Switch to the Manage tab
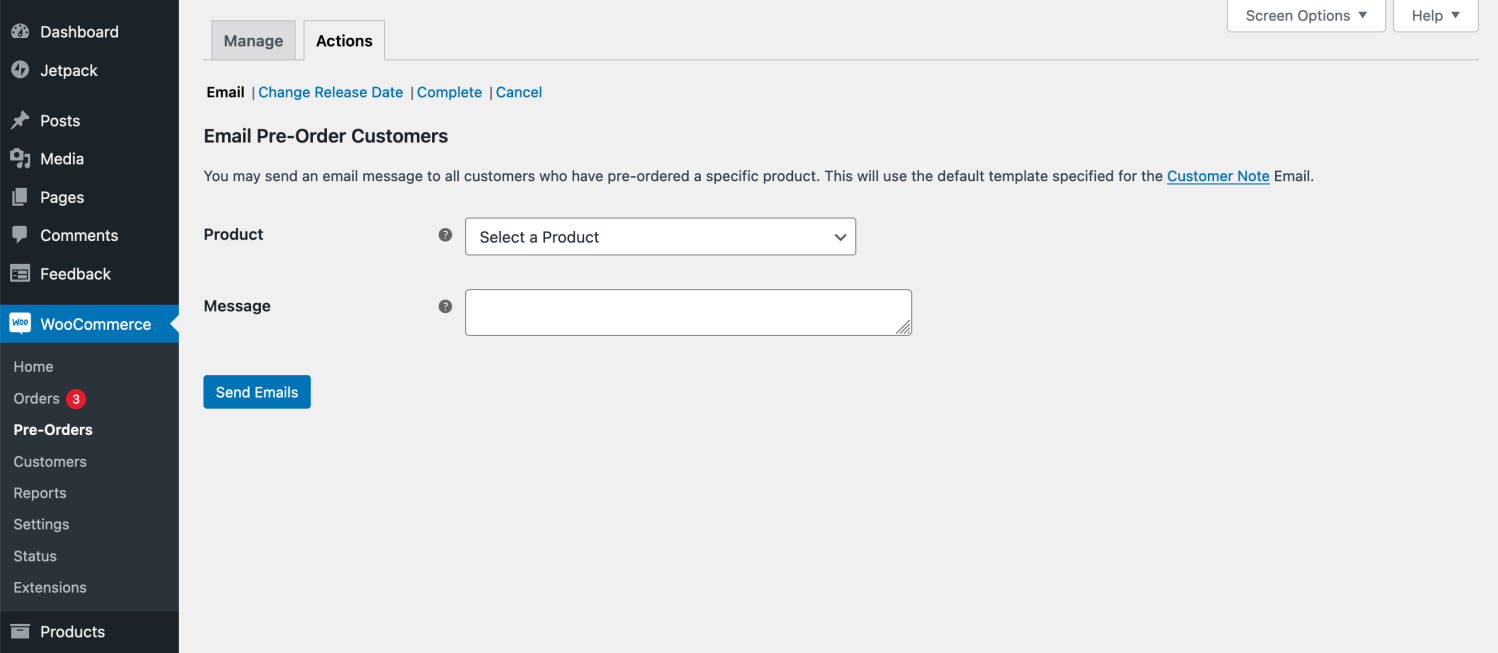Viewport: 1498px width, 653px height. point(252,40)
